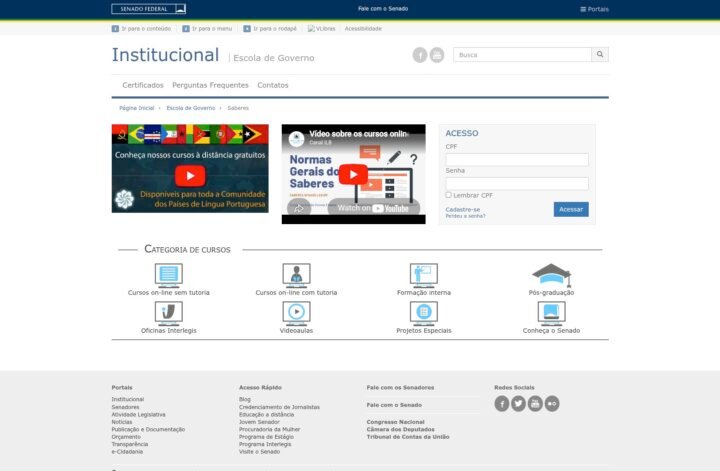
Task: Play the Normas Gerais do Saberes video
Action: (353, 175)
